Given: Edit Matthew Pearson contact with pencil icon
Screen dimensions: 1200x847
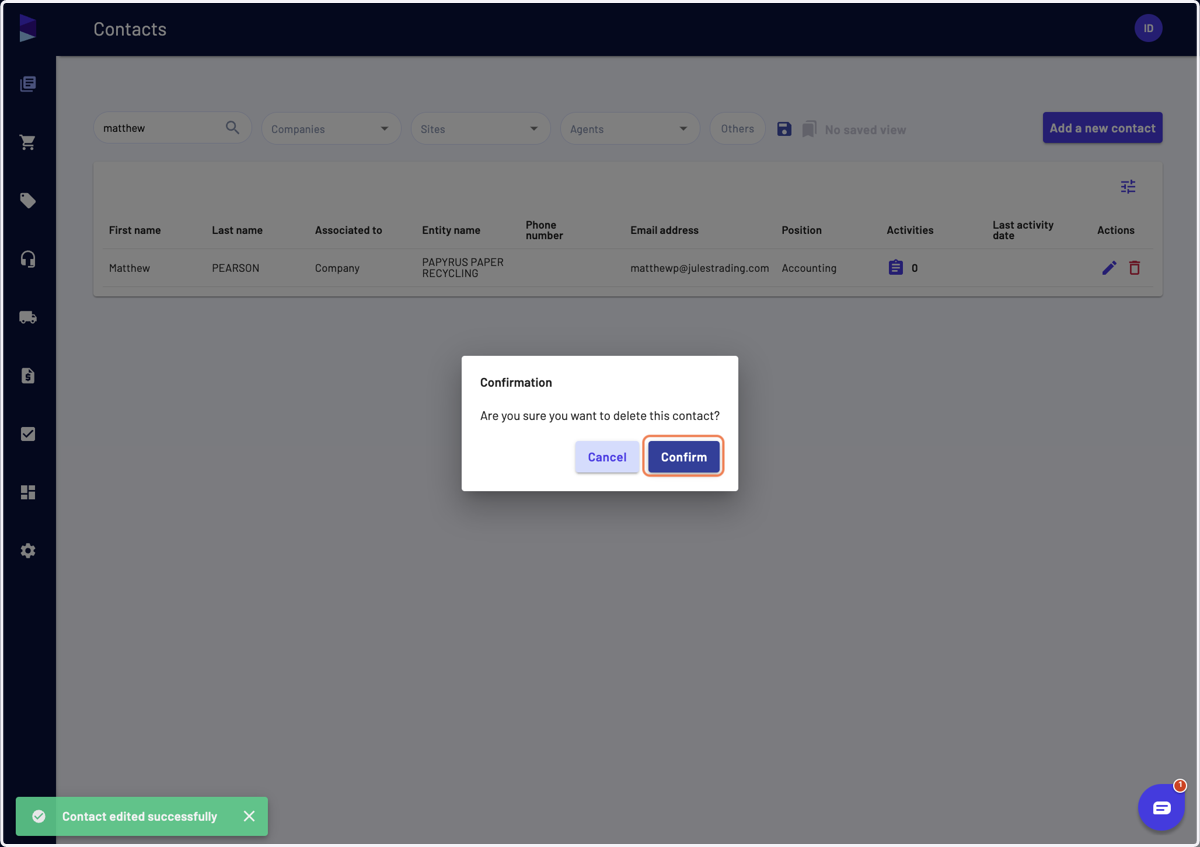Looking at the screenshot, I should click(x=1109, y=268).
